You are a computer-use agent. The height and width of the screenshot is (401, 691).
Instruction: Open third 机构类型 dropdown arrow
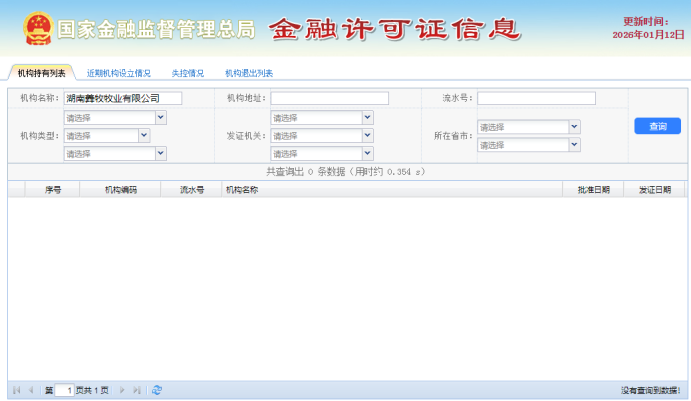pyautogui.click(x=161, y=153)
